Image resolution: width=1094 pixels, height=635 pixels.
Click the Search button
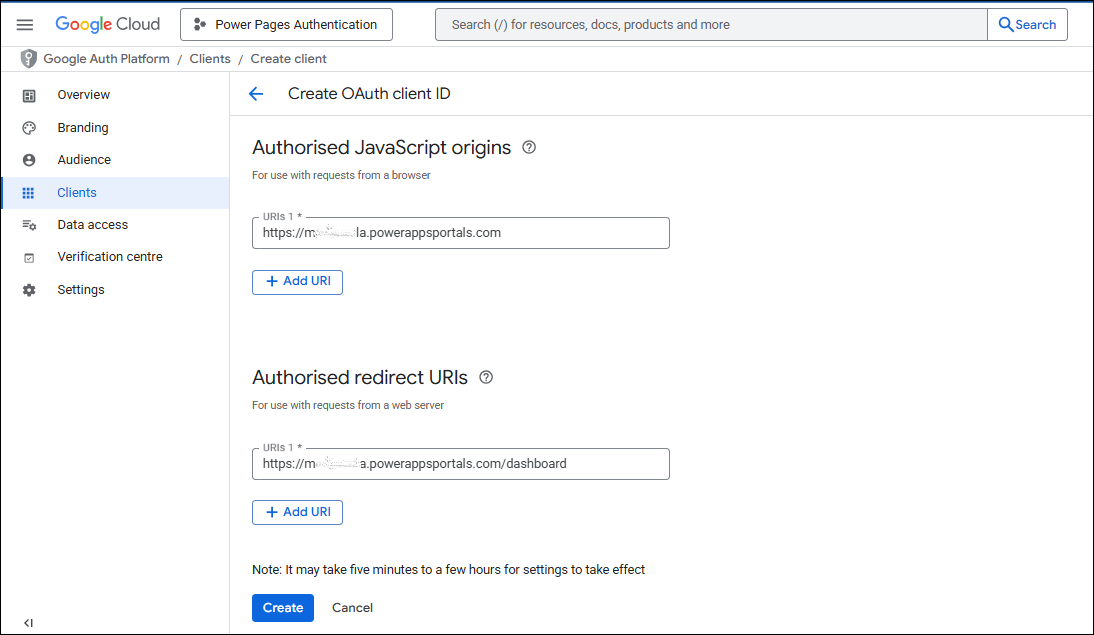(x=1027, y=24)
